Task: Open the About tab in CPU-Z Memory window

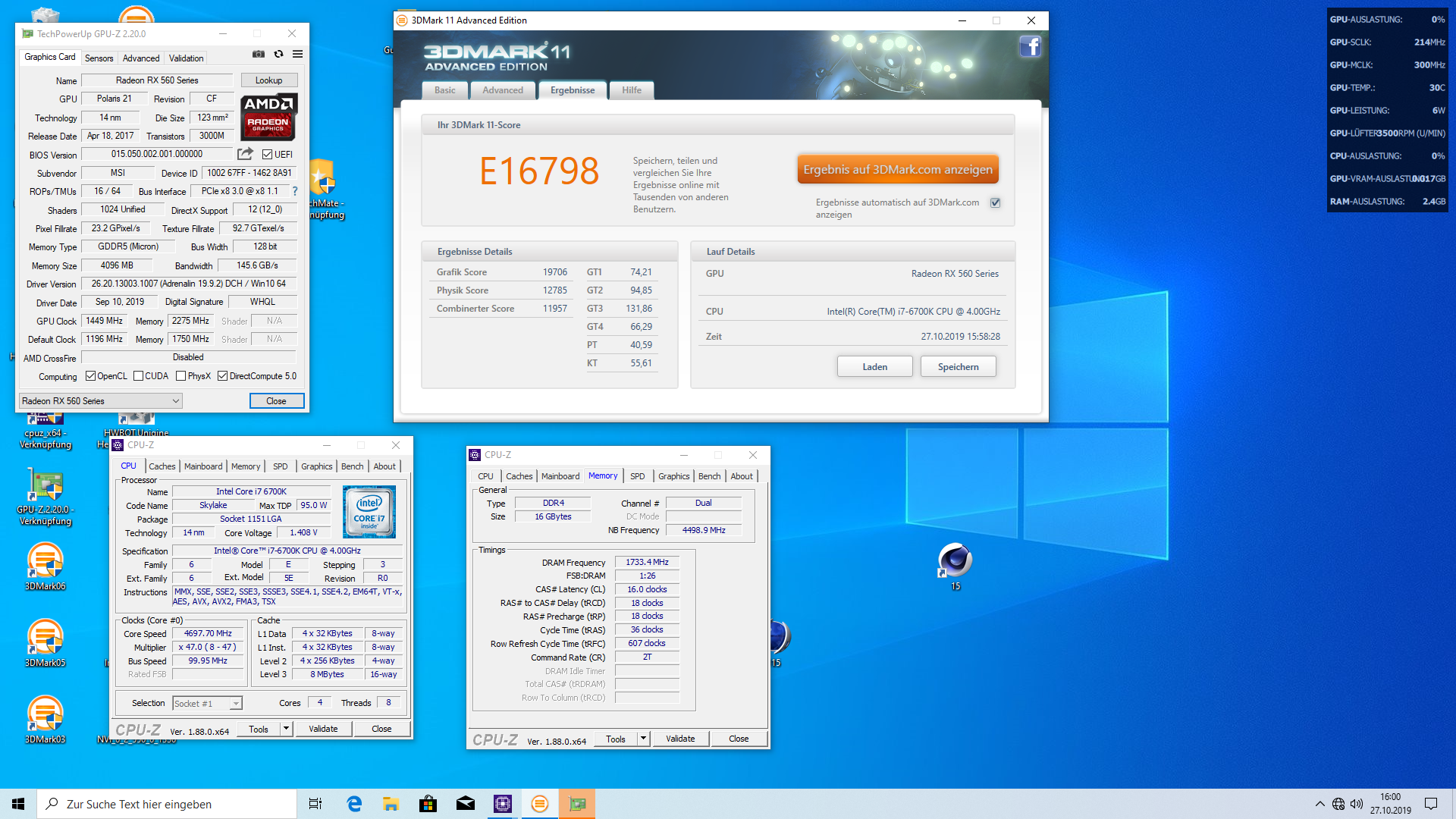Action: pyautogui.click(x=742, y=476)
